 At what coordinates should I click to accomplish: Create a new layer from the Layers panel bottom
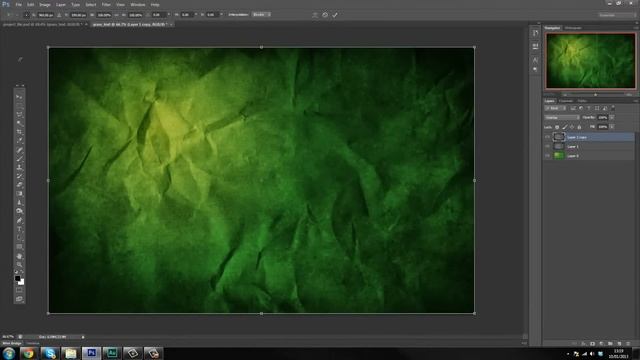(x=619, y=344)
